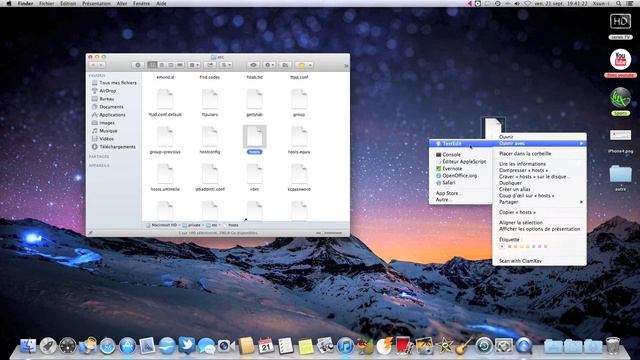The height and width of the screenshot is (360, 640).
Task: Select the gettytab file icon
Action: pyautogui.click(x=254, y=99)
